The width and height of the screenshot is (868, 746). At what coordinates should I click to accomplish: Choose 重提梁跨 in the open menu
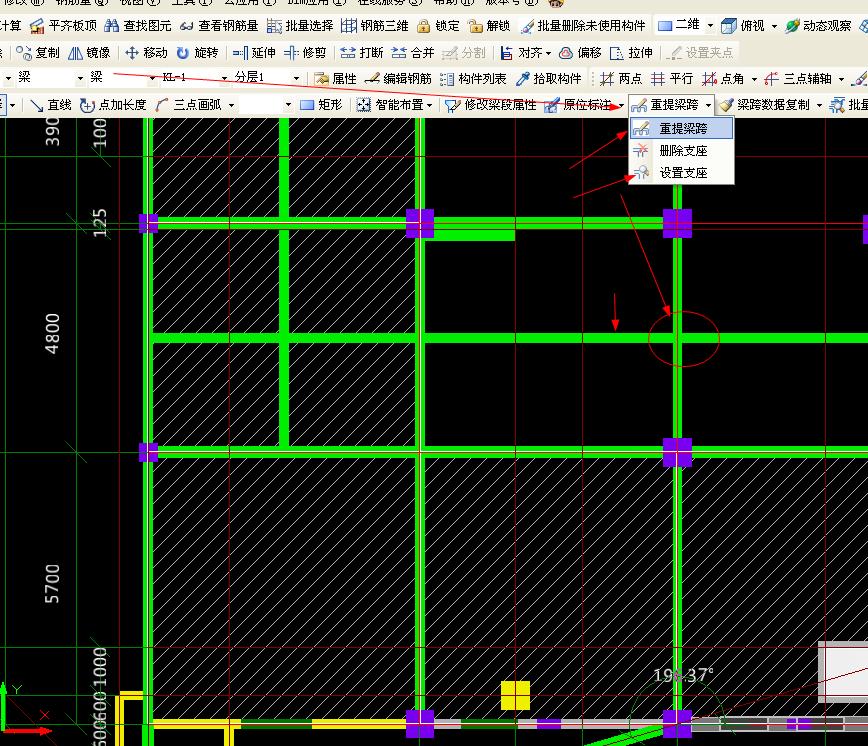coord(681,128)
